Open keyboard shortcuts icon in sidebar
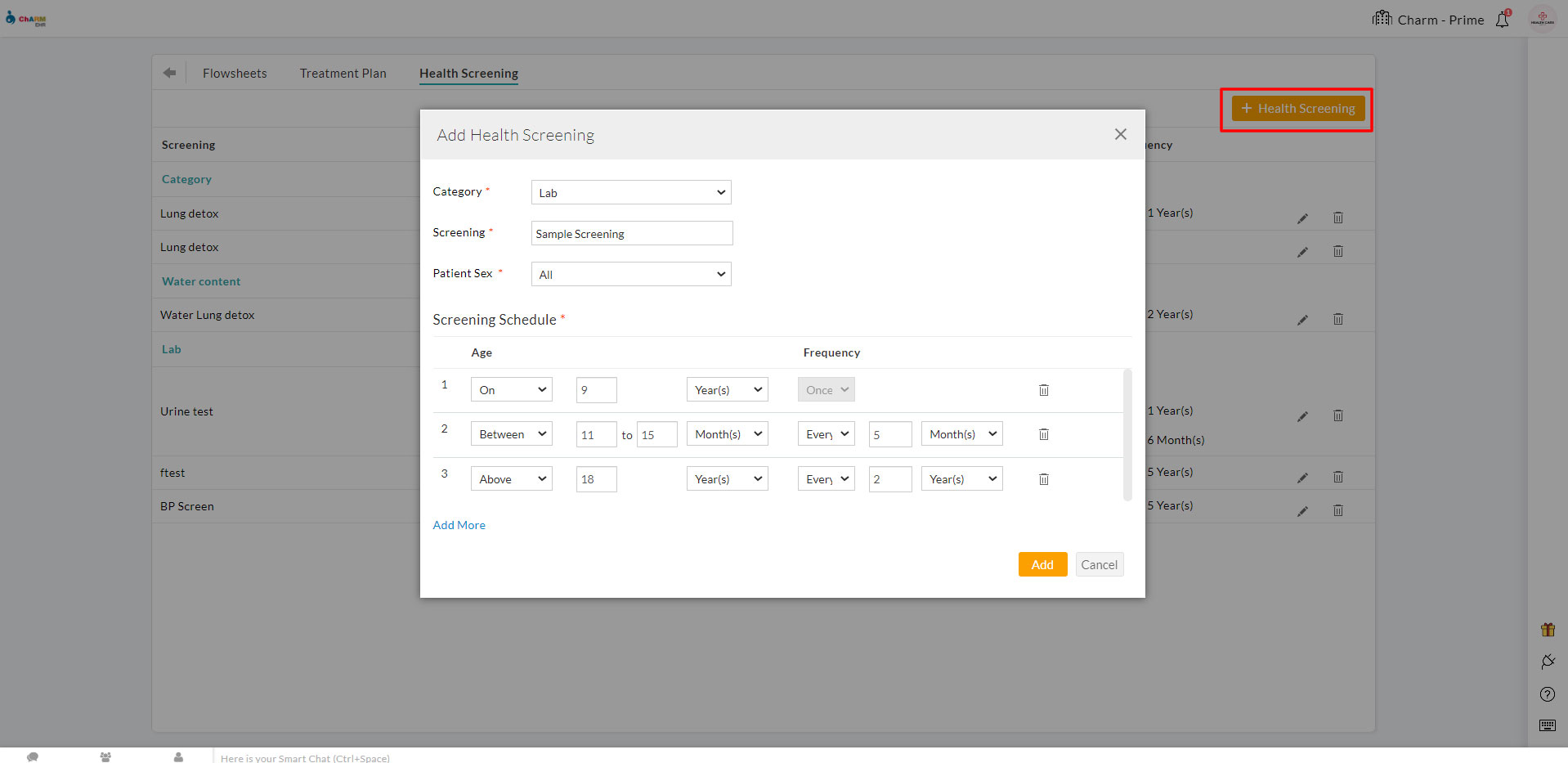 pos(1547,725)
